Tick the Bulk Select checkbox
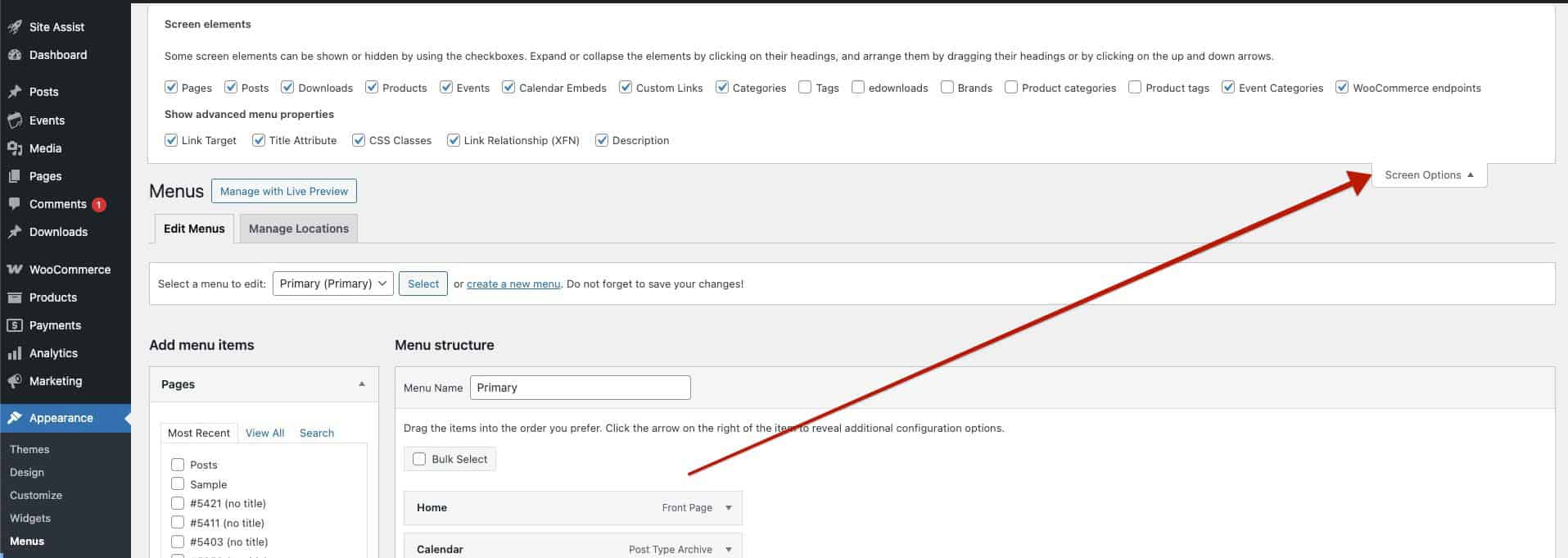1568x558 pixels. click(419, 459)
